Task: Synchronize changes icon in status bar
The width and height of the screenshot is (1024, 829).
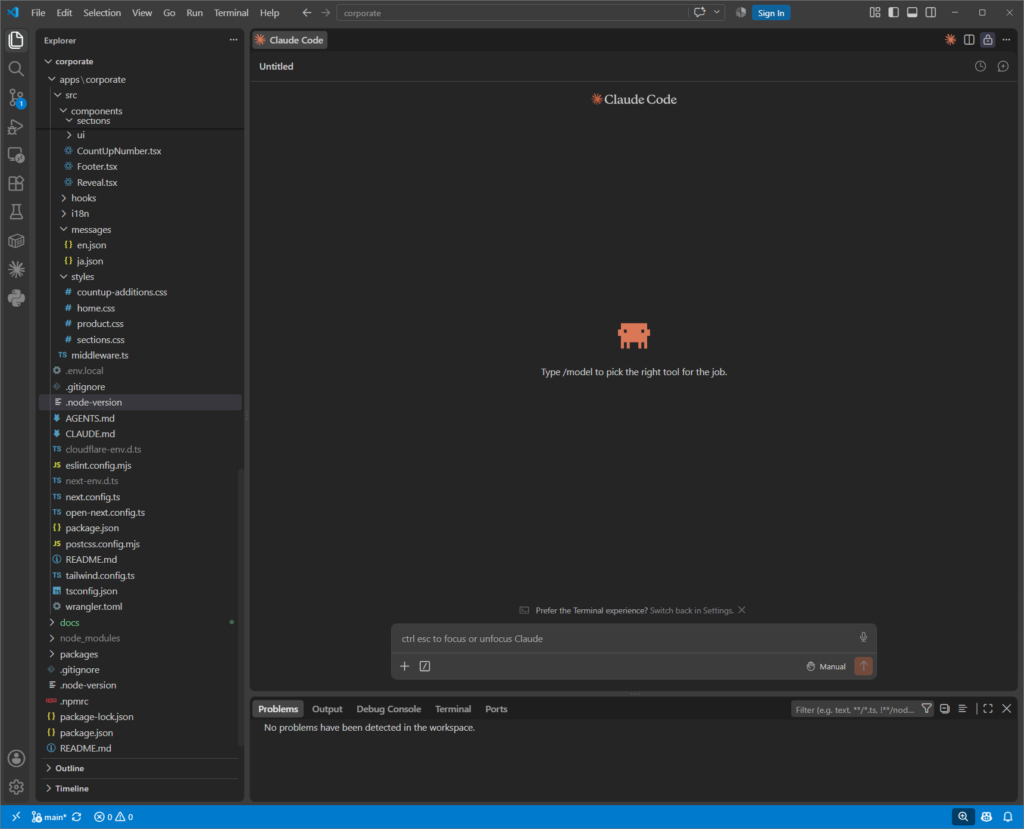Action: click(x=76, y=817)
